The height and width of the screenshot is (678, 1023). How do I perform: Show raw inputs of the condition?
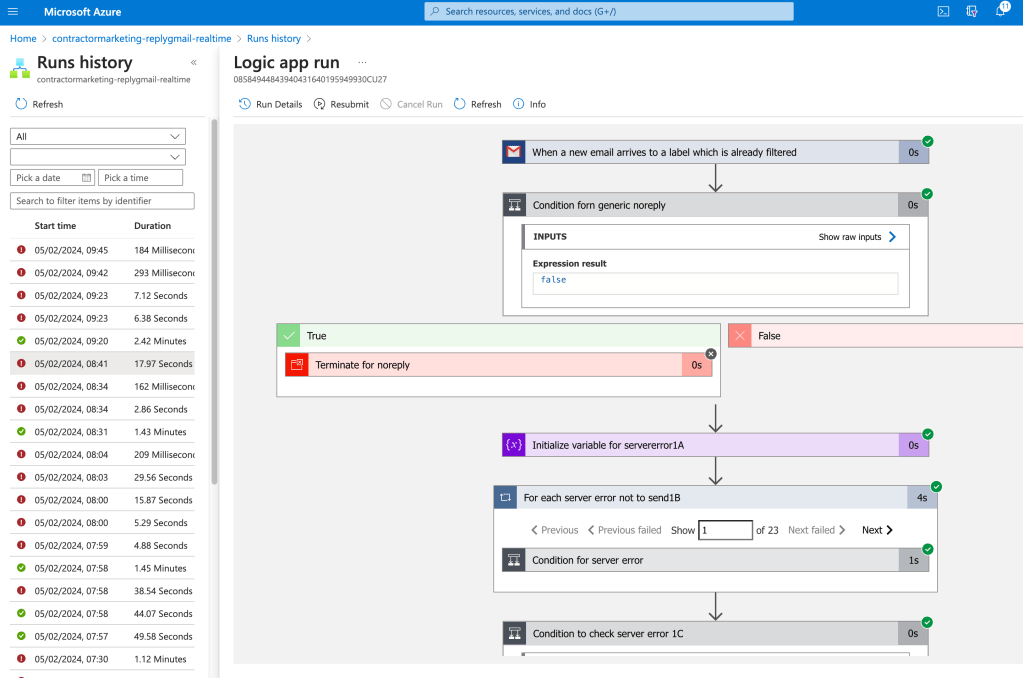[x=857, y=237]
